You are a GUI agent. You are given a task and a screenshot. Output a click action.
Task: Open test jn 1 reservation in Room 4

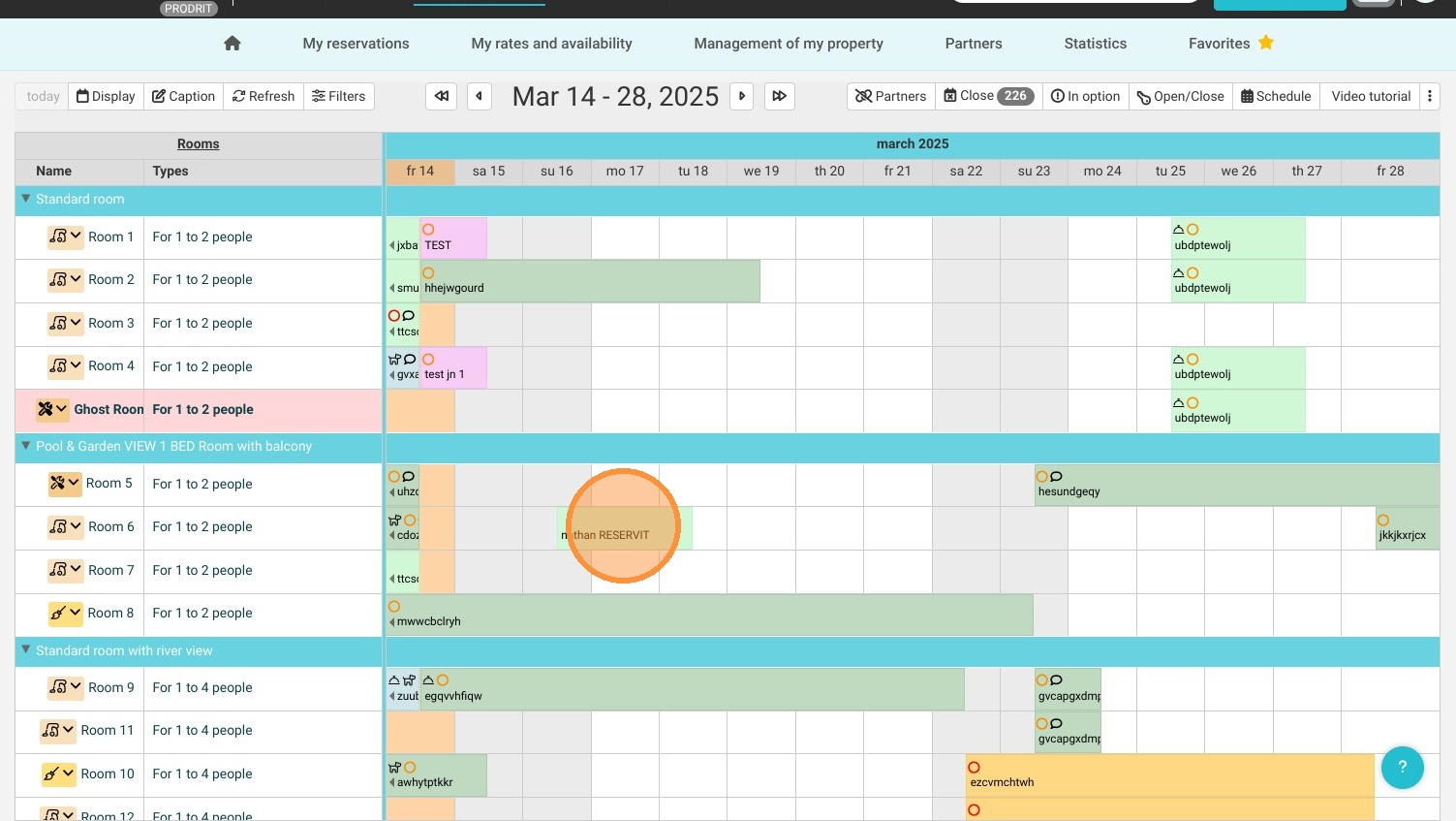453,367
